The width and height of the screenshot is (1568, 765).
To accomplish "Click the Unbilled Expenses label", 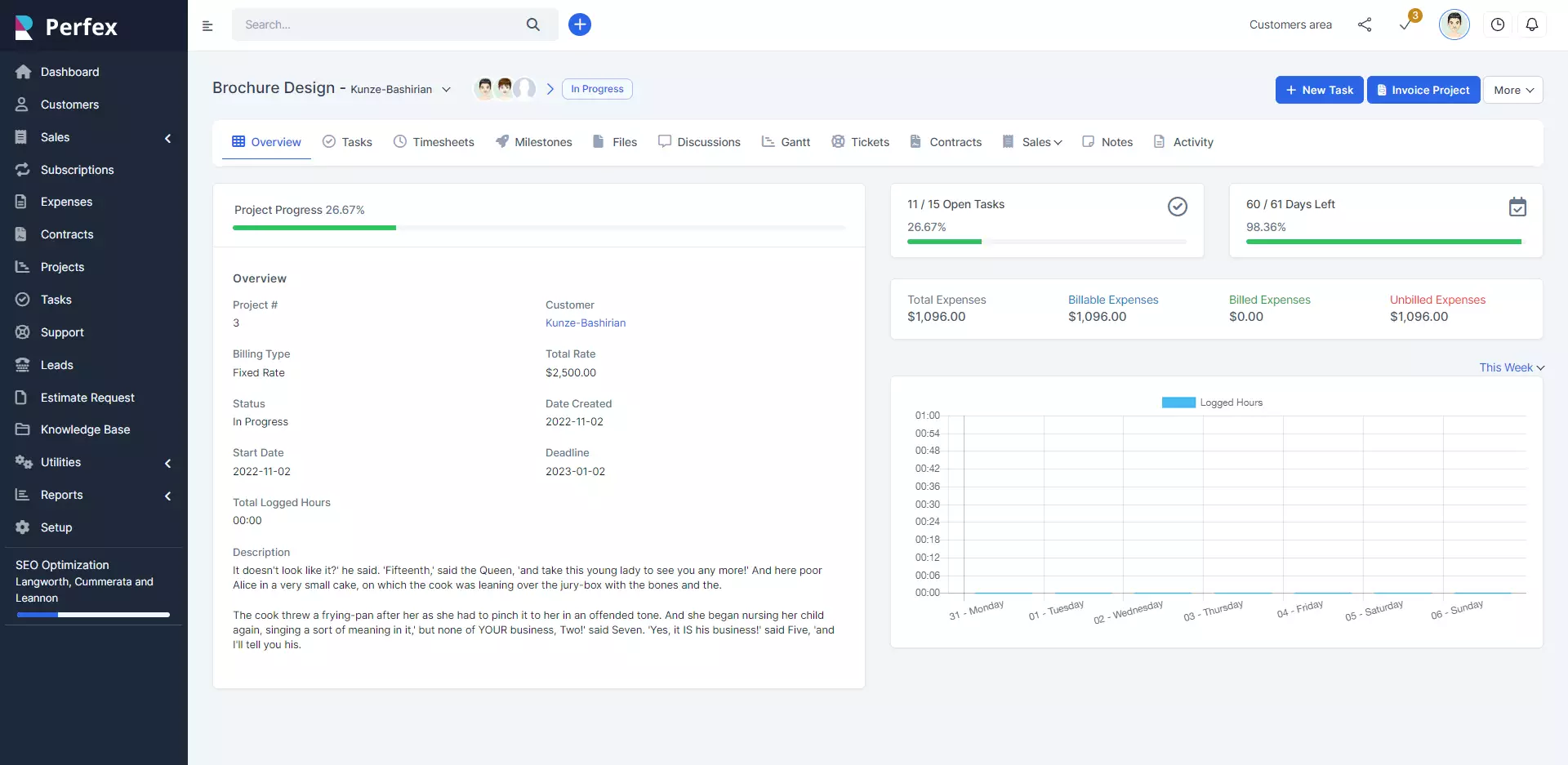I will (x=1437, y=300).
